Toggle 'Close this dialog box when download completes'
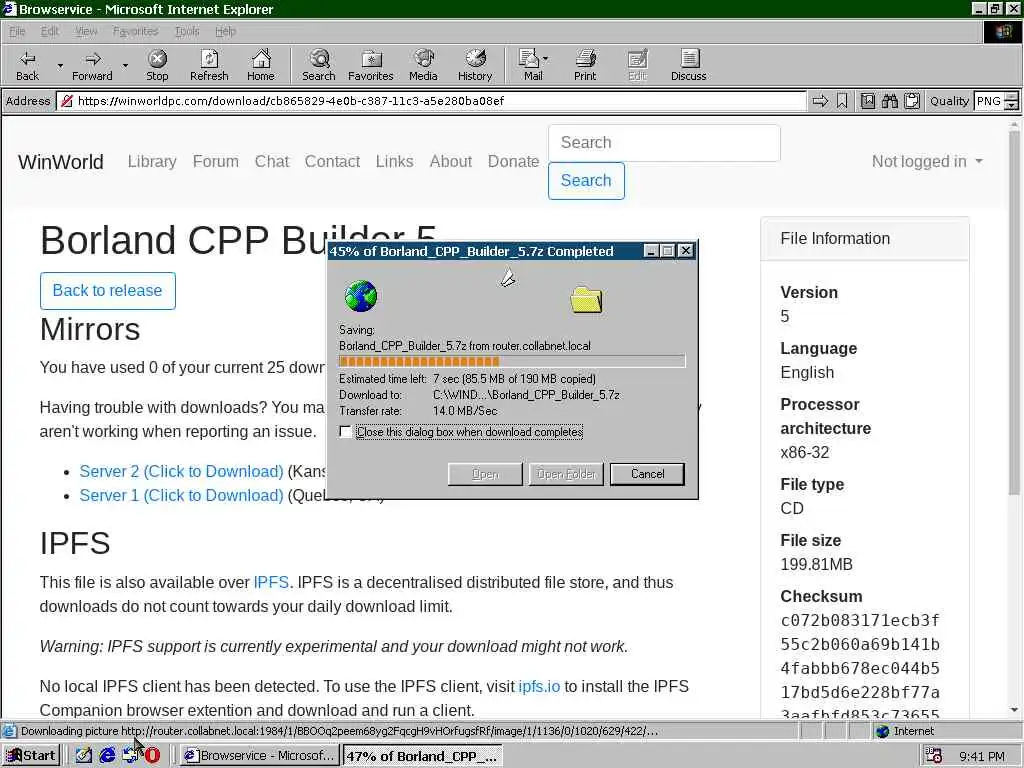This screenshot has width=1024, height=768. tap(345, 432)
